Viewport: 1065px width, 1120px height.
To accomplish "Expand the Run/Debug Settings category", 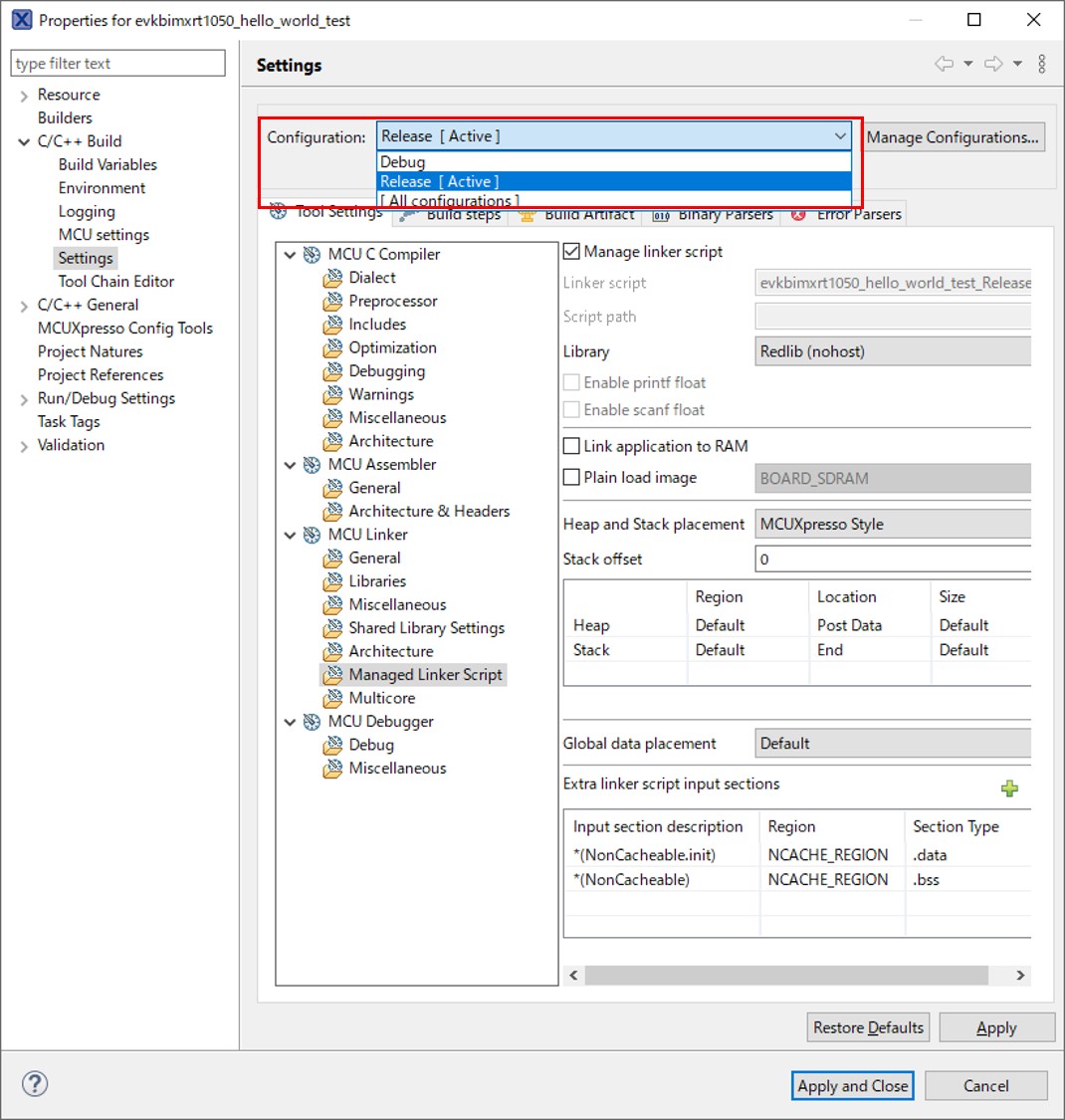I will (24, 399).
